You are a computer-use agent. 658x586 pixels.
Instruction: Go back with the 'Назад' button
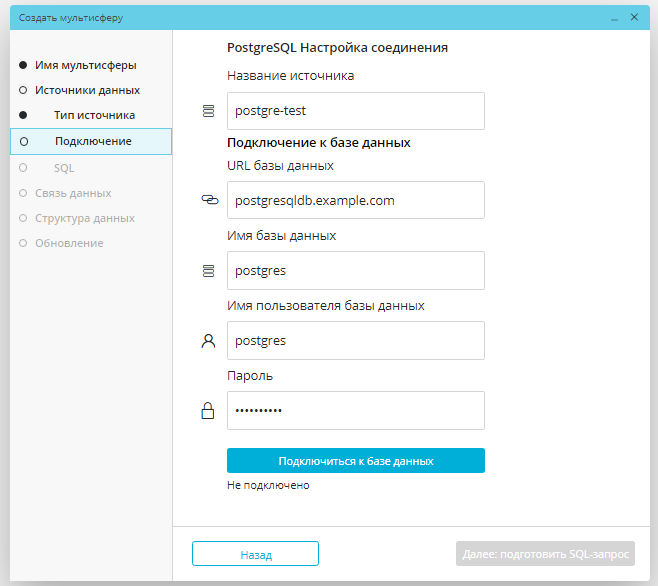(256, 554)
